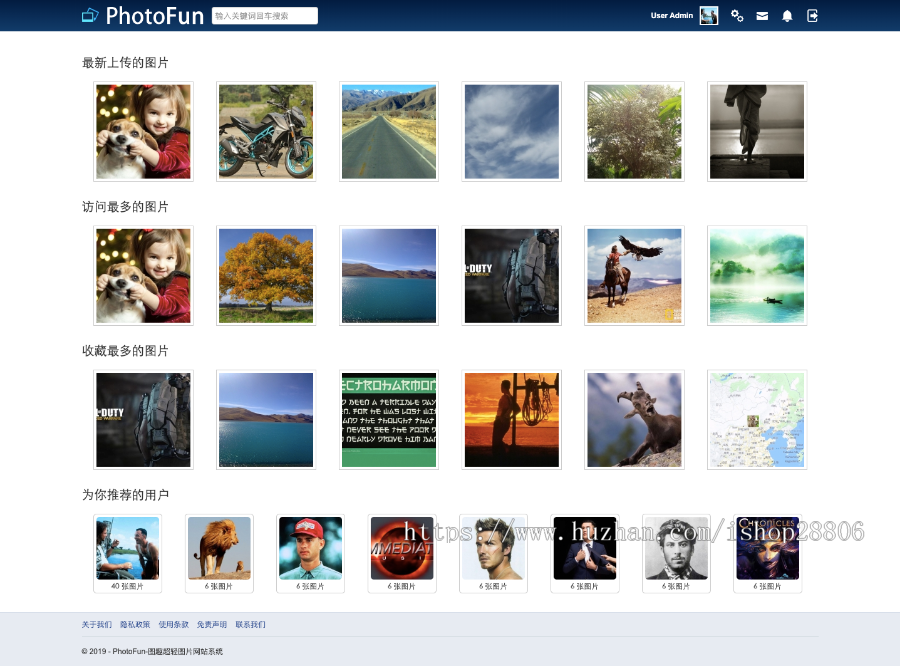Open the Electroharmonix font text image
Screen dimensions: 900x666
tap(389, 420)
